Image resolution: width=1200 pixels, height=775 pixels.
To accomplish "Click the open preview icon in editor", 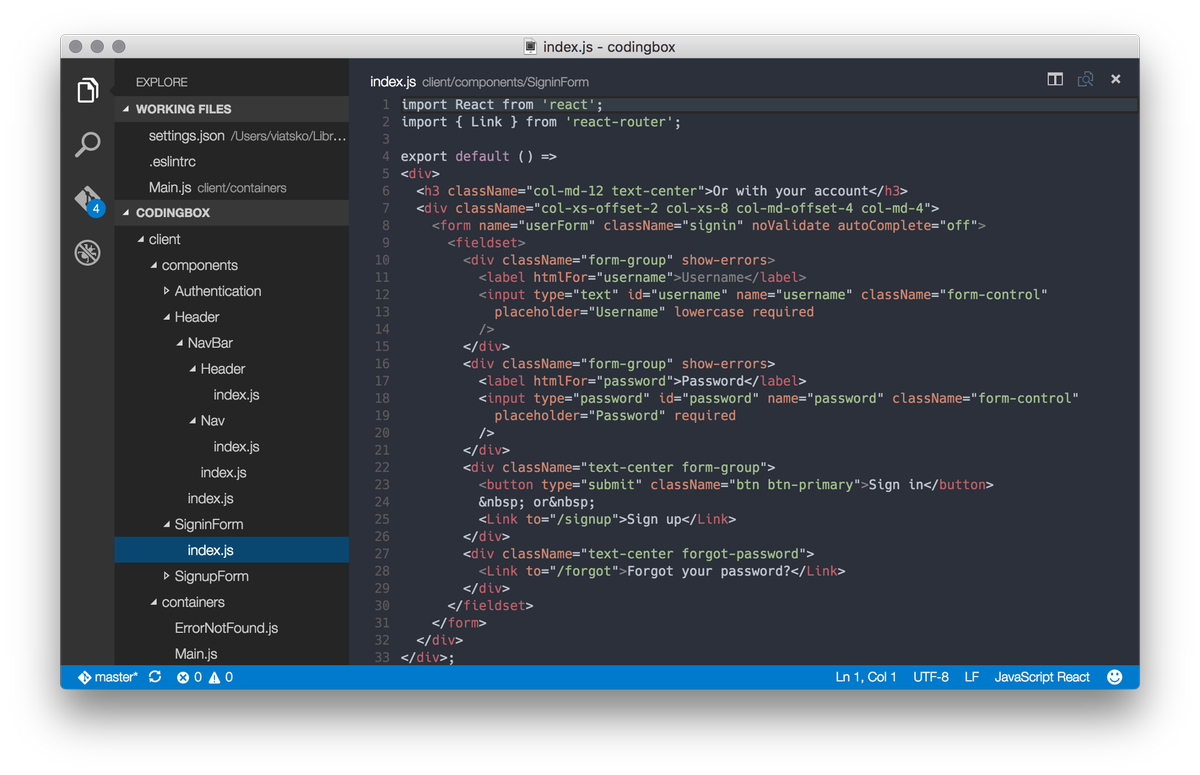I will (x=1085, y=79).
